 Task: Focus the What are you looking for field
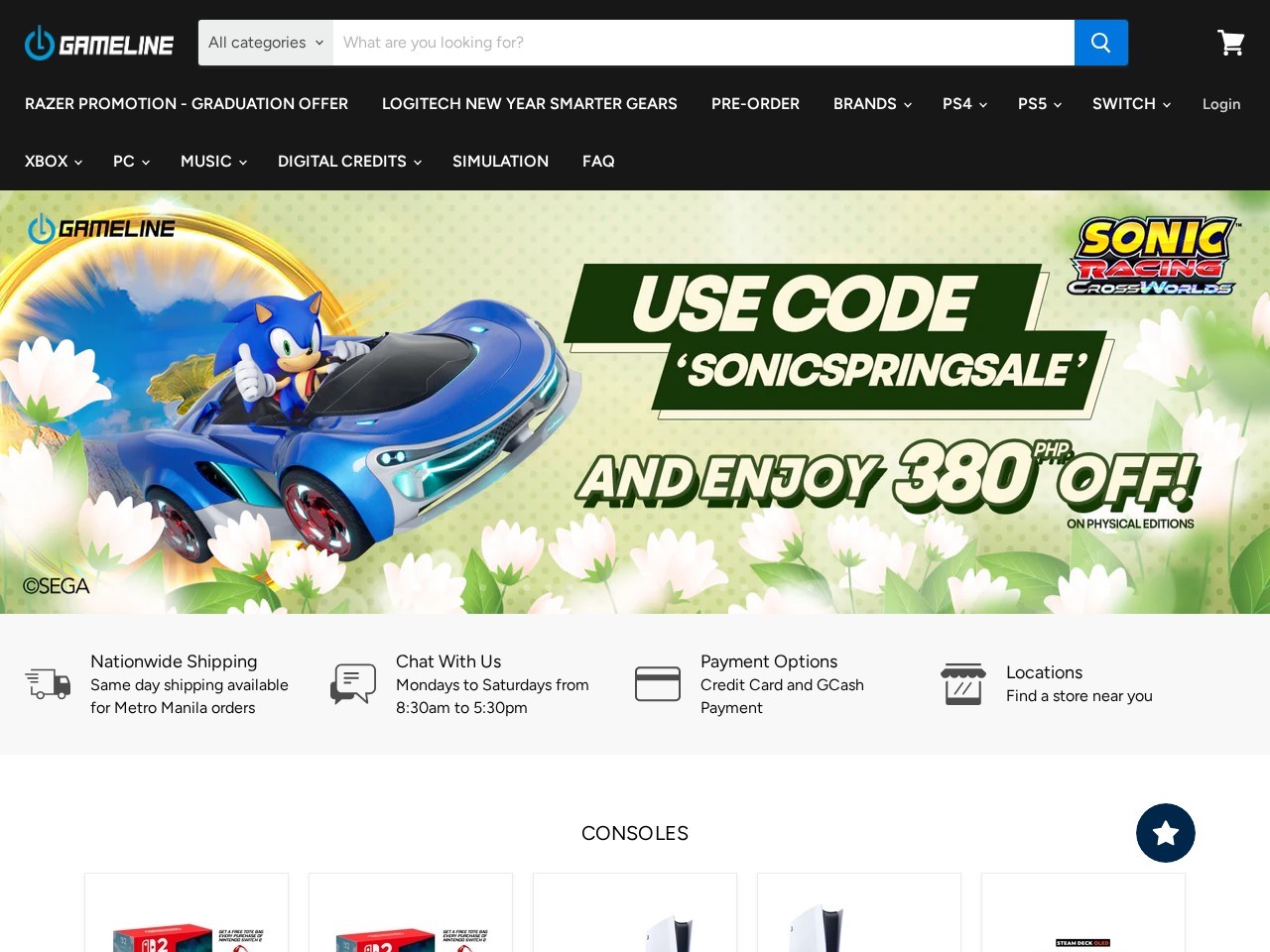tap(703, 43)
